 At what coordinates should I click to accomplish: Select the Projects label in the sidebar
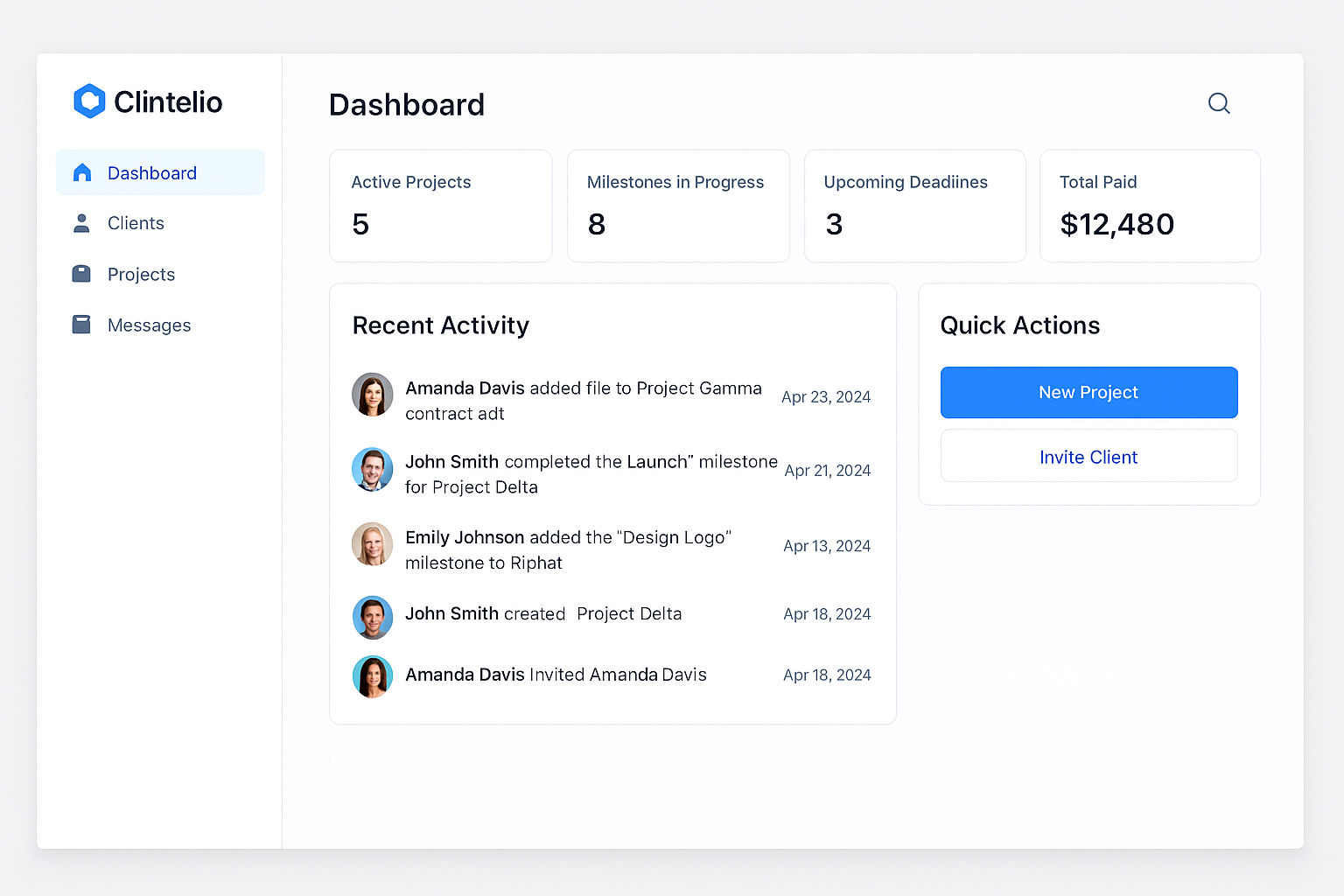point(141,275)
